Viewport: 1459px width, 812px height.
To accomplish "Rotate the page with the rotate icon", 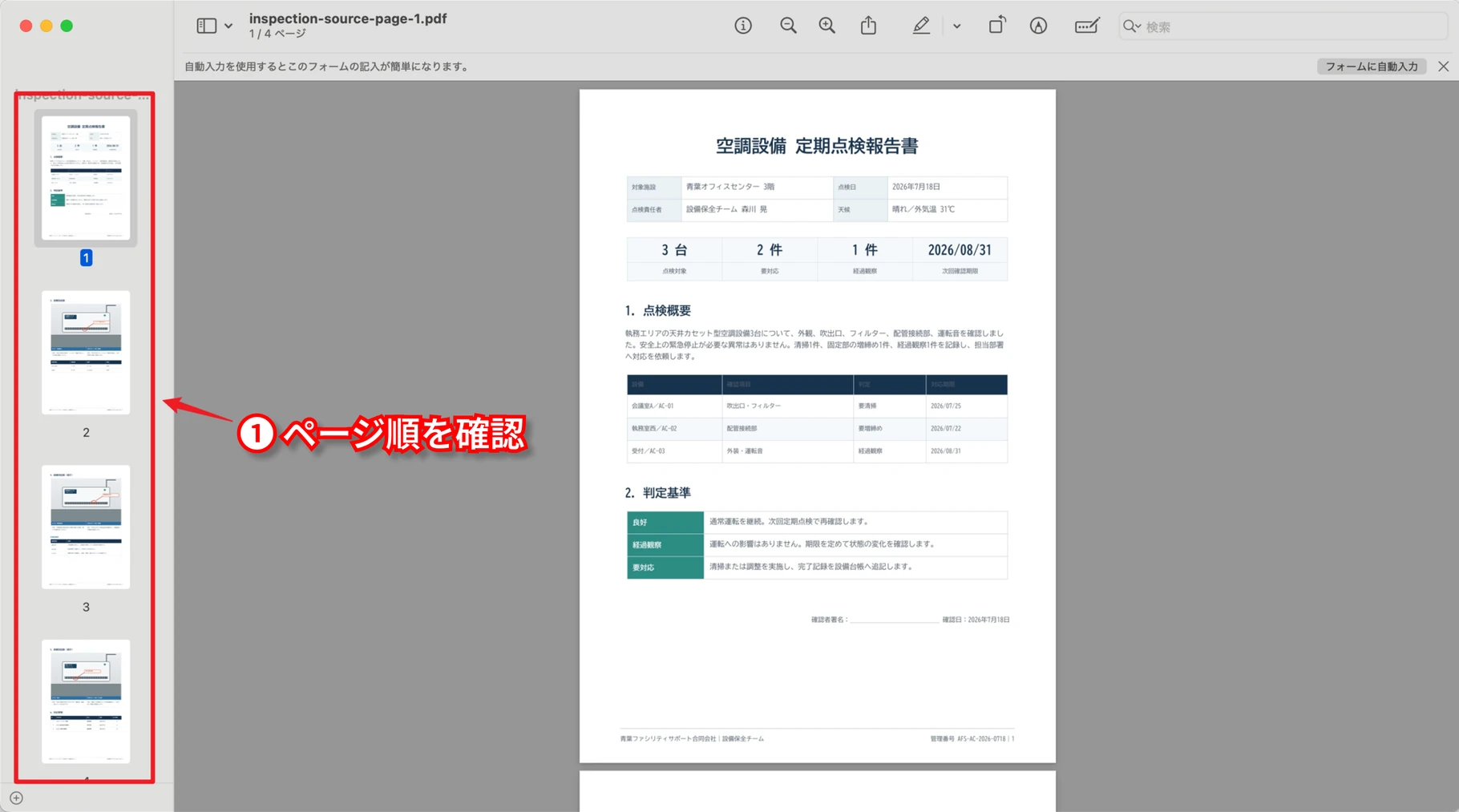I will coord(996,26).
